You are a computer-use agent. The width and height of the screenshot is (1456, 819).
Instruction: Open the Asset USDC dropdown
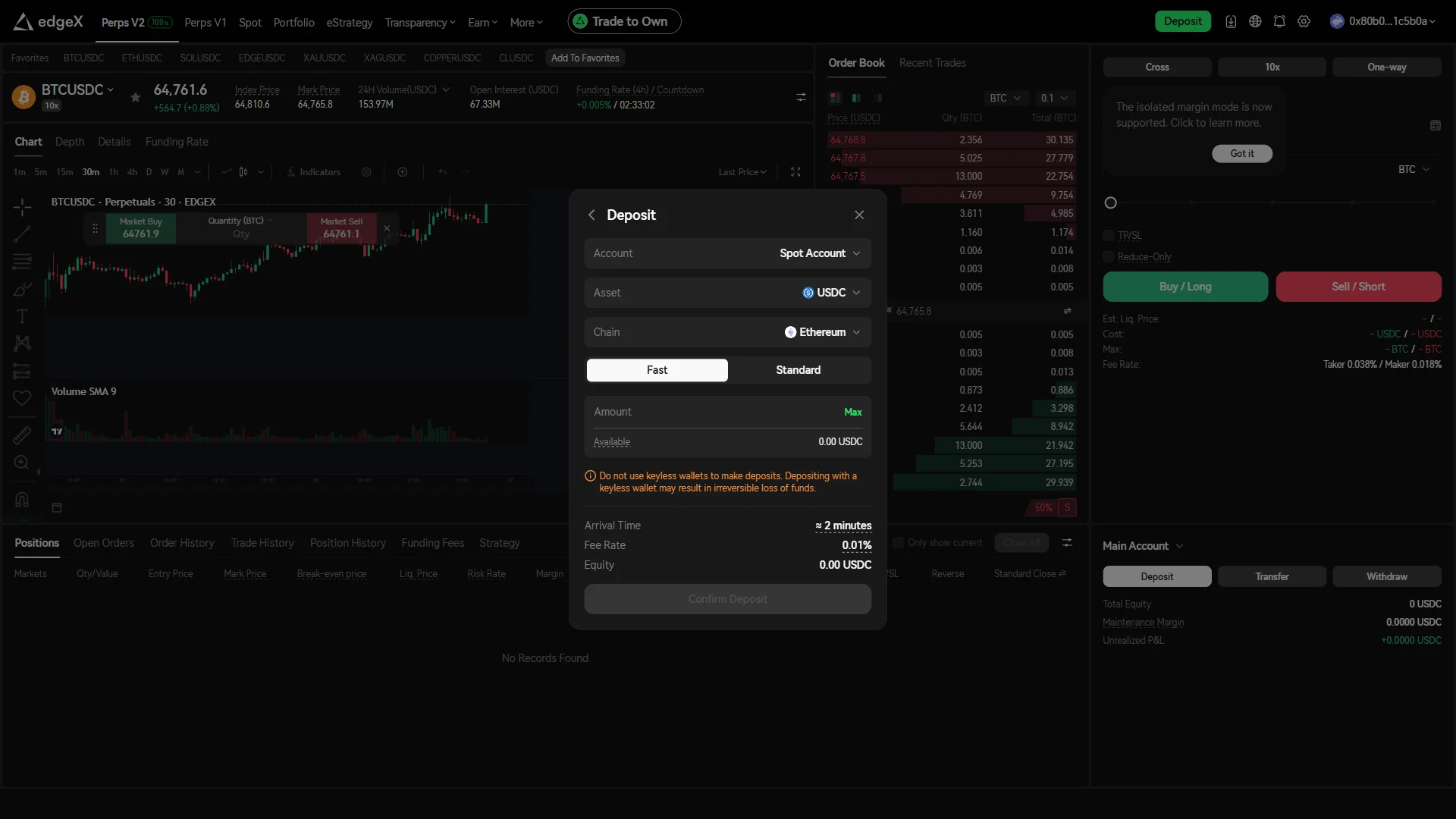(x=727, y=293)
